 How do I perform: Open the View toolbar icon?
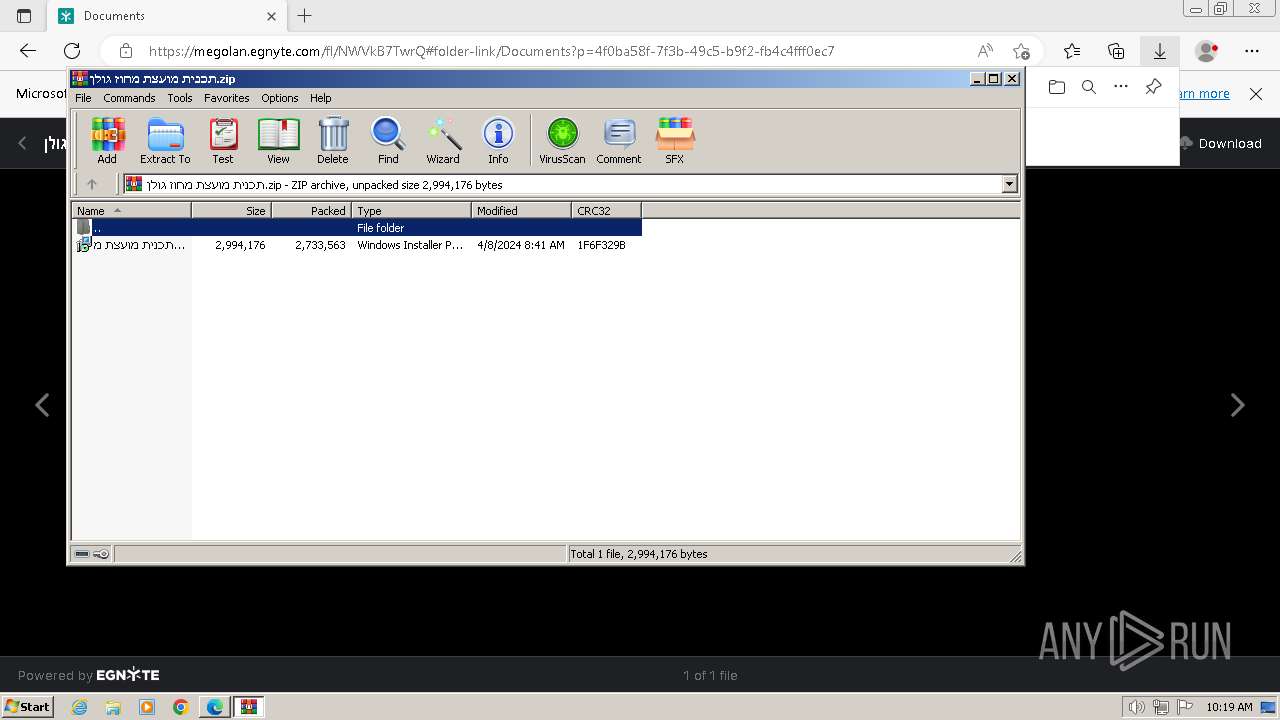(x=278, y=140)
